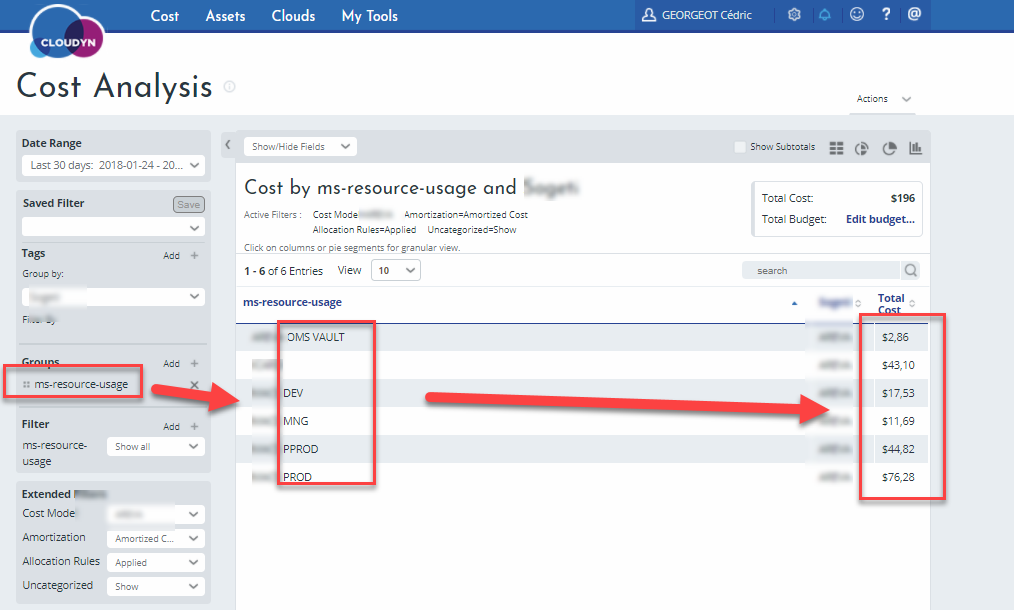Remove ms-resource-usage group
The width and height of the screenshot is (1014, 610).
pyautogui.click(x=194, y=385)
